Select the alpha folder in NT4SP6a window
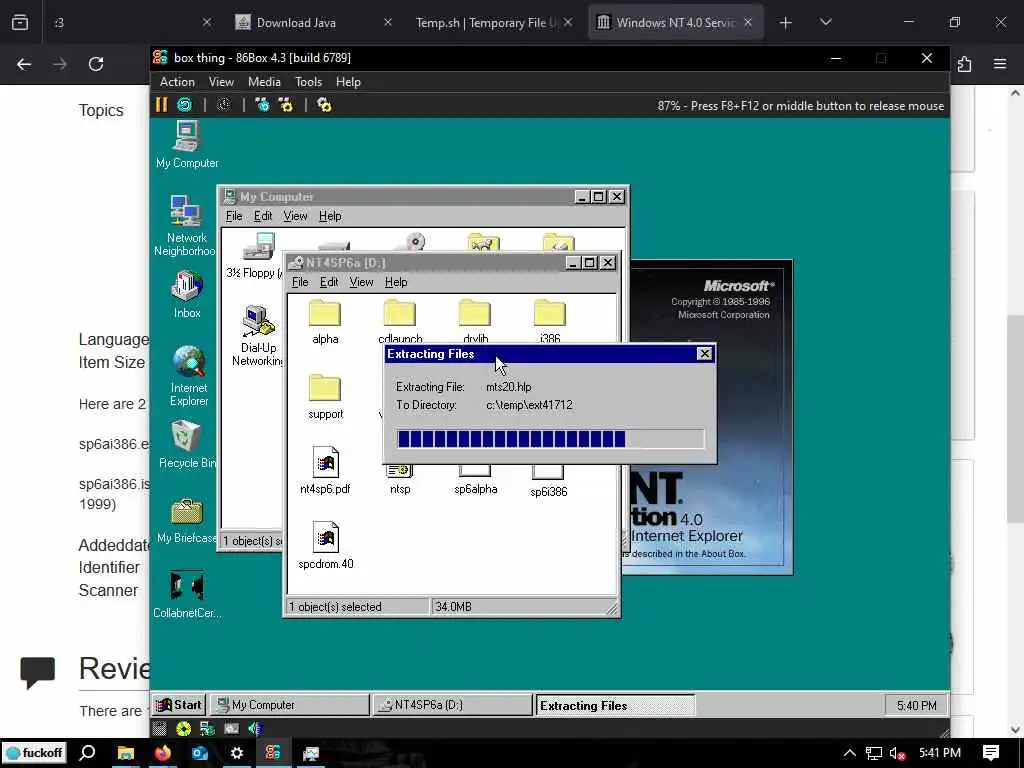The height and width of the screenshot is (768, 1024). point(325,322)
